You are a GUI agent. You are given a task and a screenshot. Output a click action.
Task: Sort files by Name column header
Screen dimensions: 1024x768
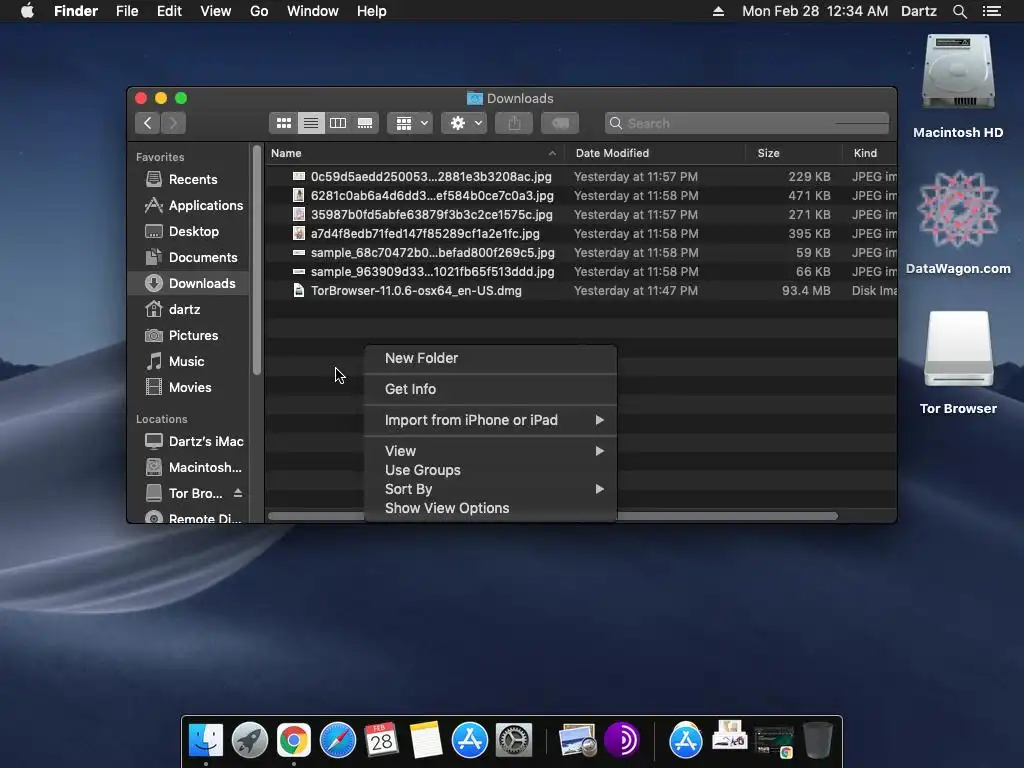(415, 153)
